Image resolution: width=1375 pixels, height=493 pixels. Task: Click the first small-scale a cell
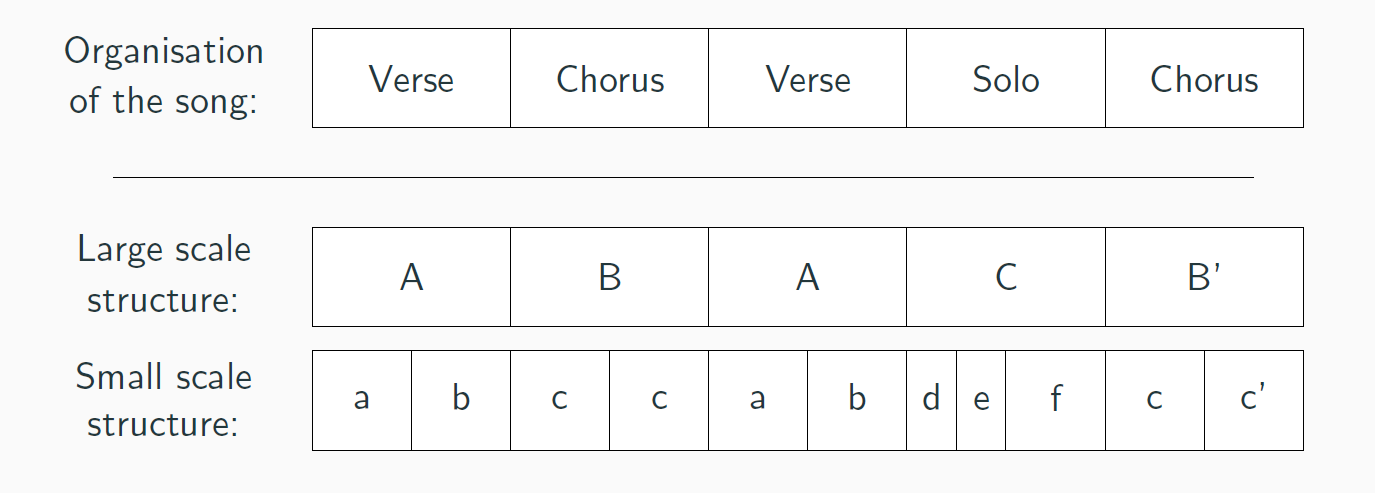point(362,400)
